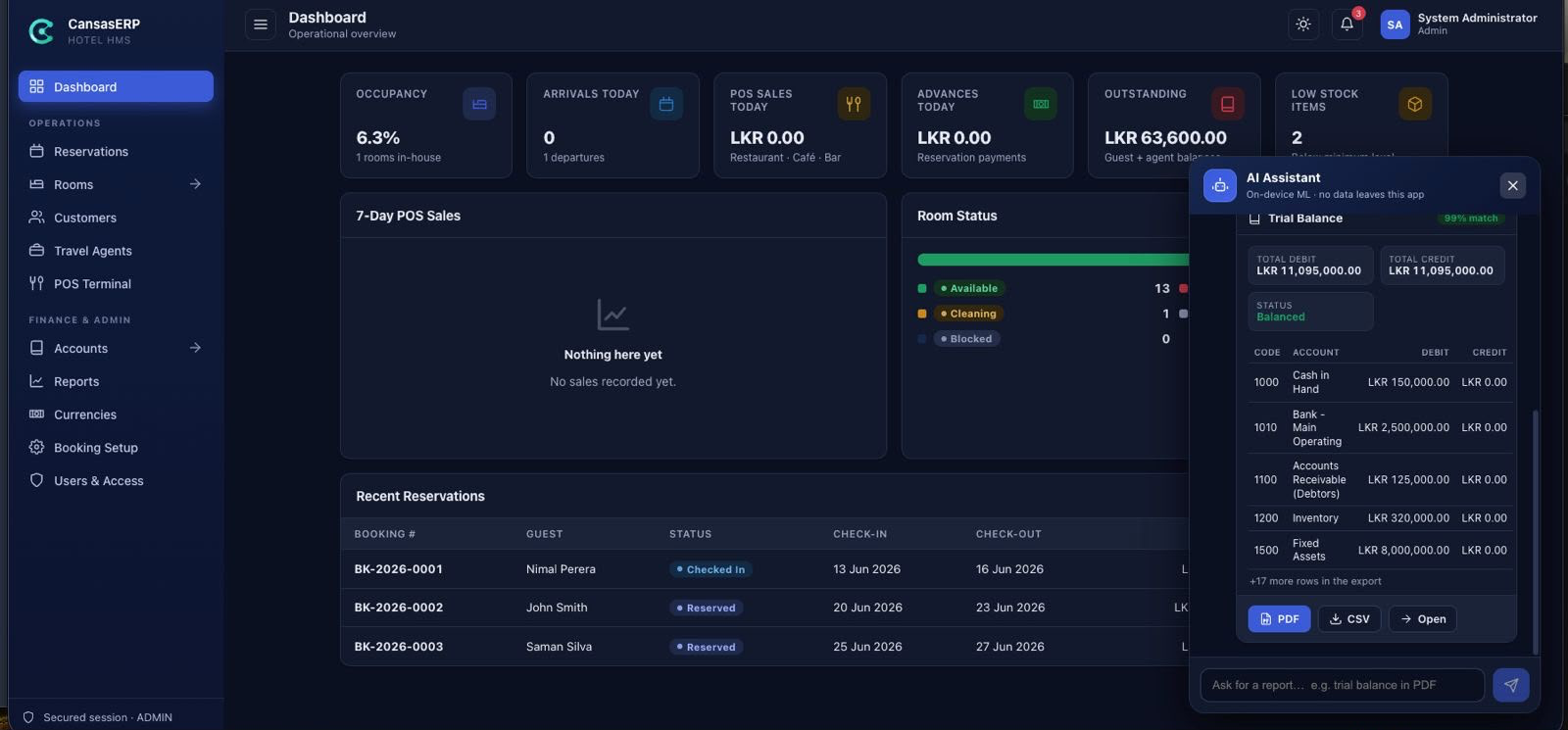Send the AI Assistant message
The image size is (1568, 730).
pyautogui.click(x=1510, y=685)
